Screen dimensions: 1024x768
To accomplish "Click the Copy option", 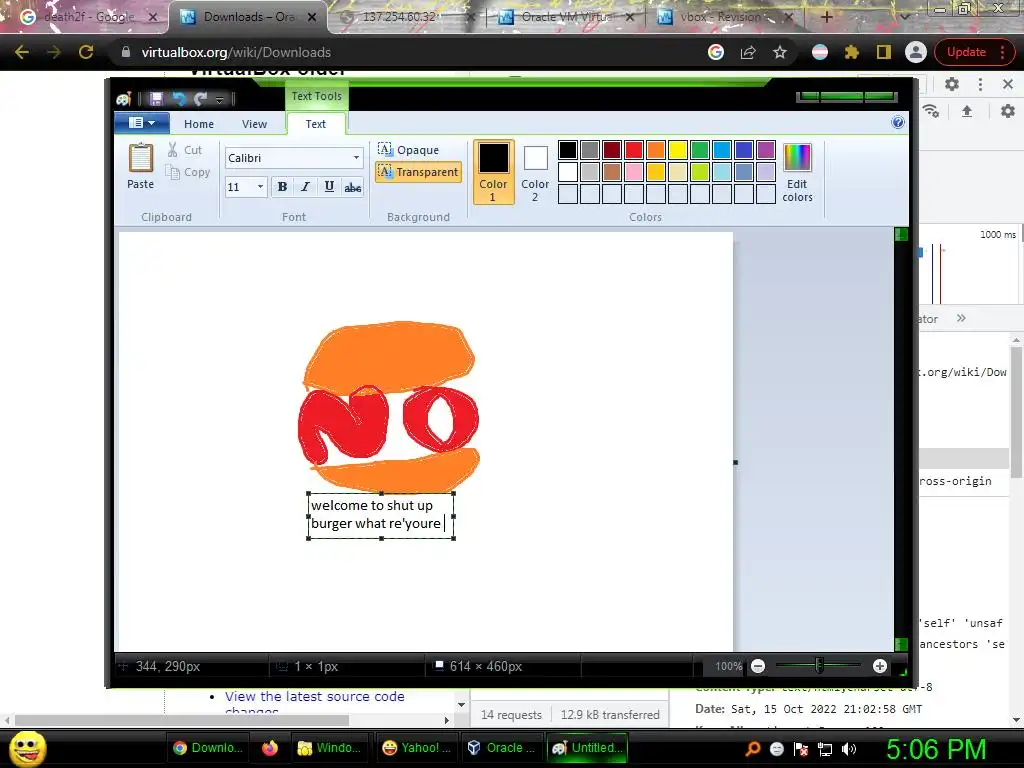I will 188,172.
